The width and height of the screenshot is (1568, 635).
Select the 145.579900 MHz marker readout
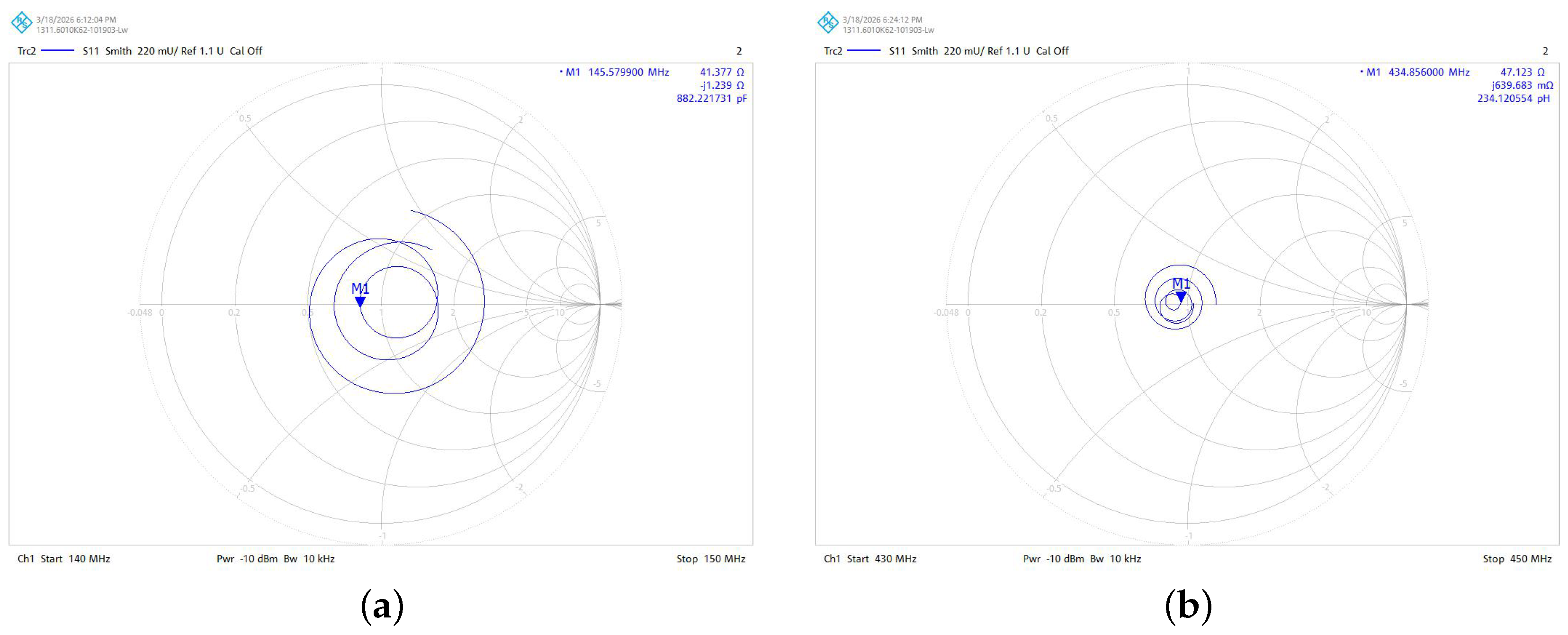tap(628, 72)
